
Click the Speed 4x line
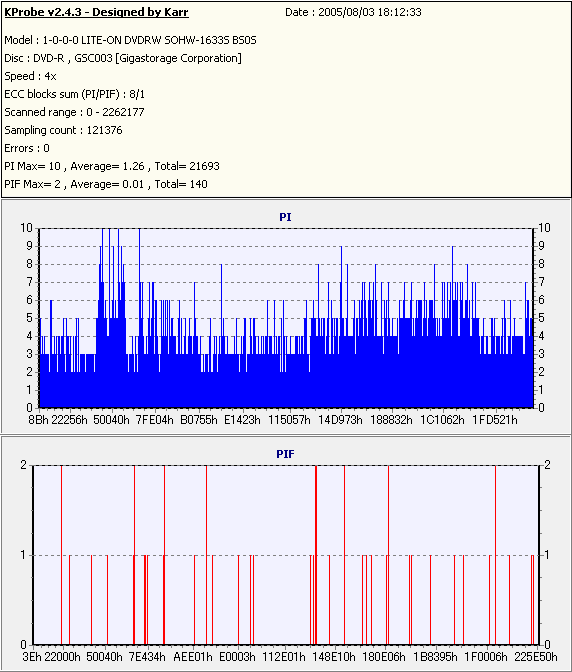click(x=30, y=76)
